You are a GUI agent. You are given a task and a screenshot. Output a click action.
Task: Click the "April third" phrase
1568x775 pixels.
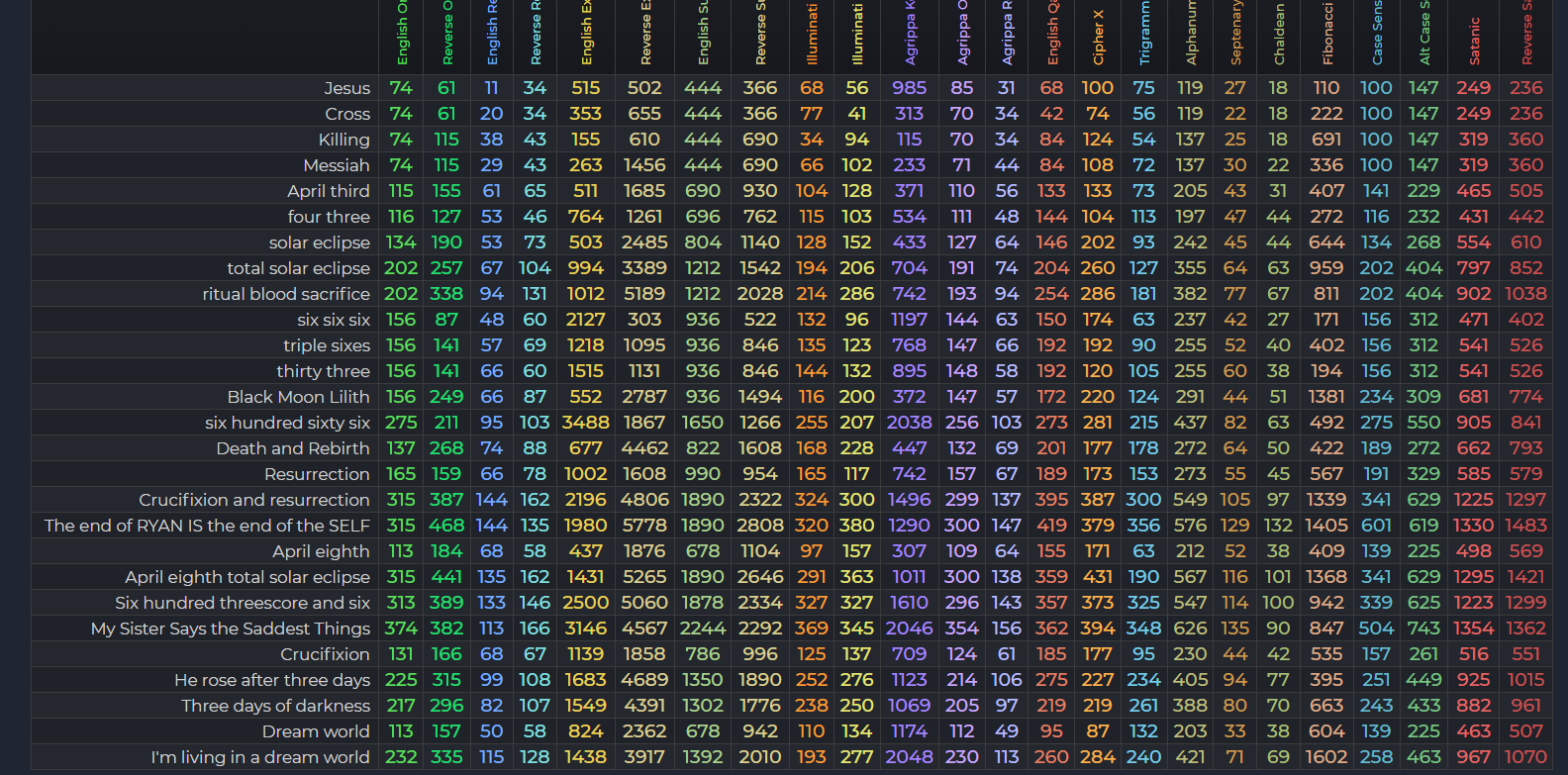[x=329, y=191]
